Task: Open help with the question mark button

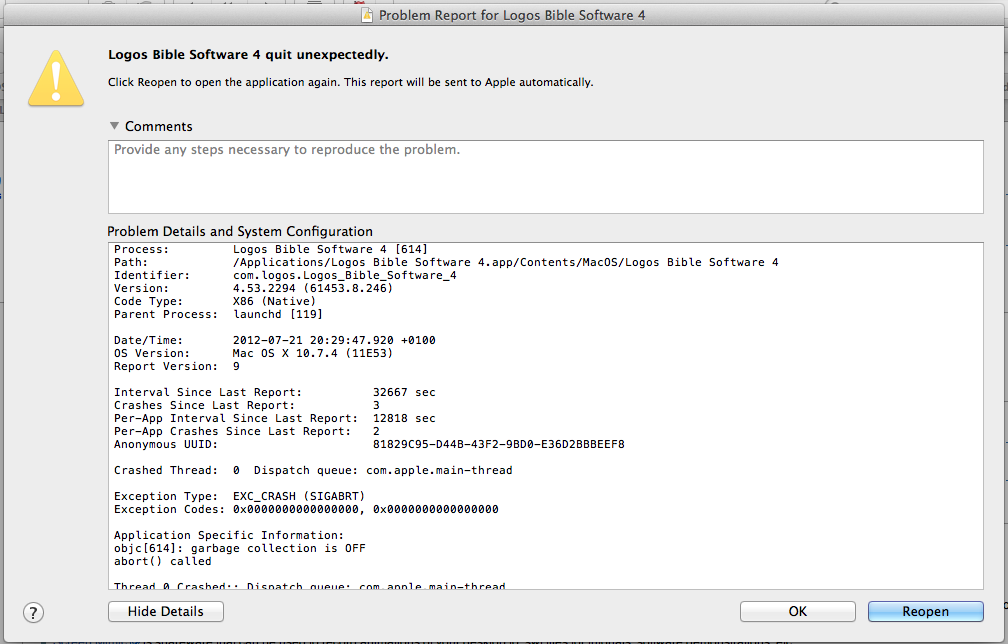Action: (33, 613)
